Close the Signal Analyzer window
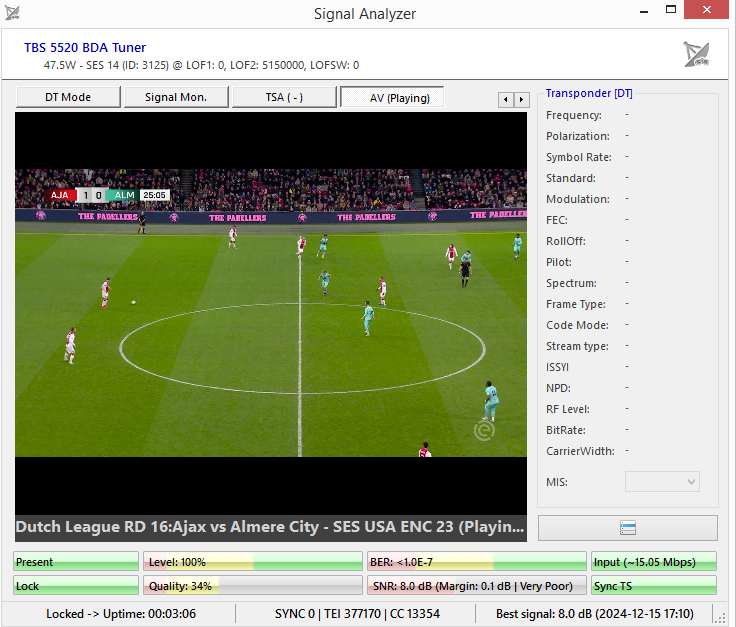 (x=706, y=9)
